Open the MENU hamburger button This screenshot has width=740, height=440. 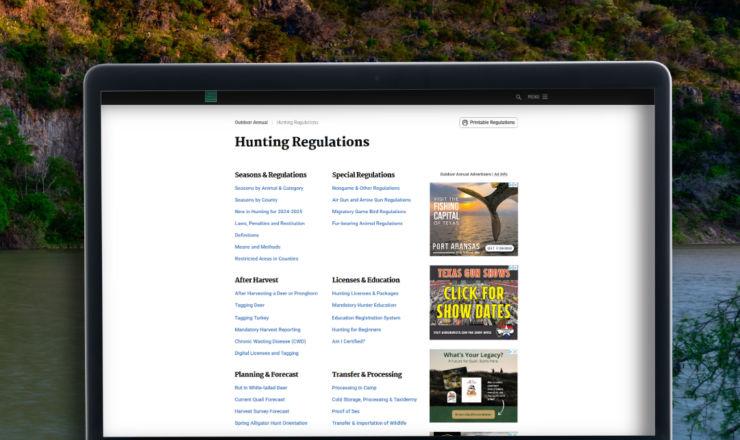pyautogui.click(x=538, y=97)
